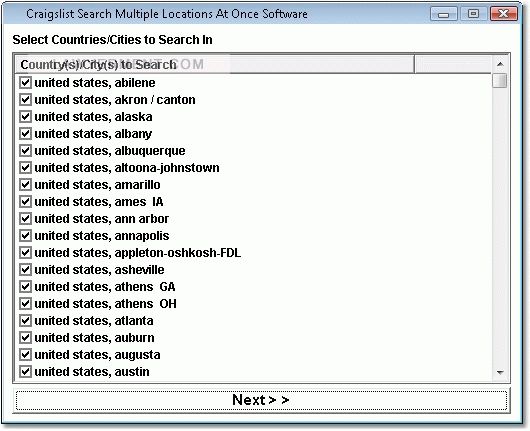Click the scrollbar up arrow

pos(500,64)
